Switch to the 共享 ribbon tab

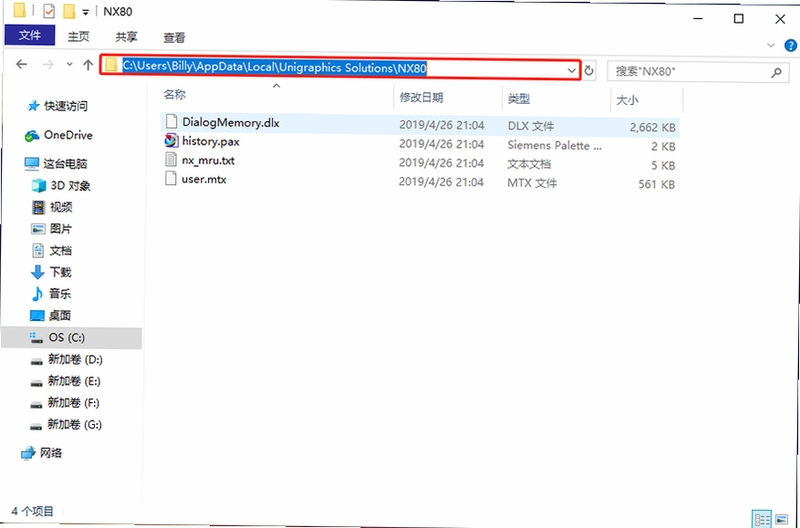coord(126,37)
